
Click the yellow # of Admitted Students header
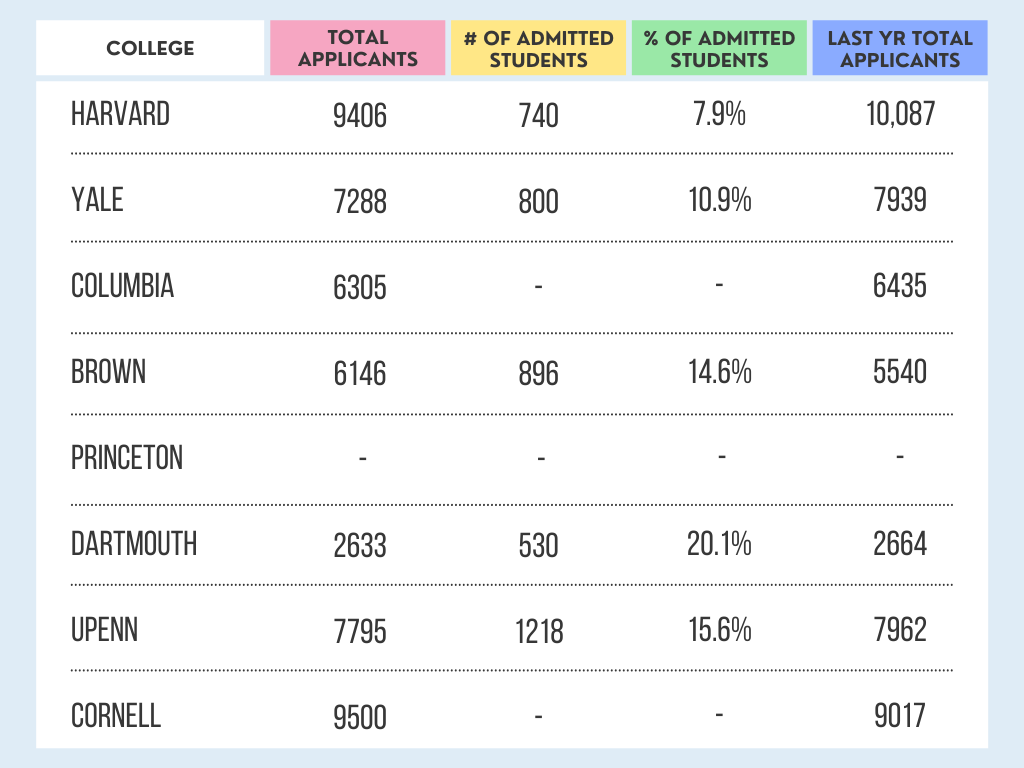538,48
